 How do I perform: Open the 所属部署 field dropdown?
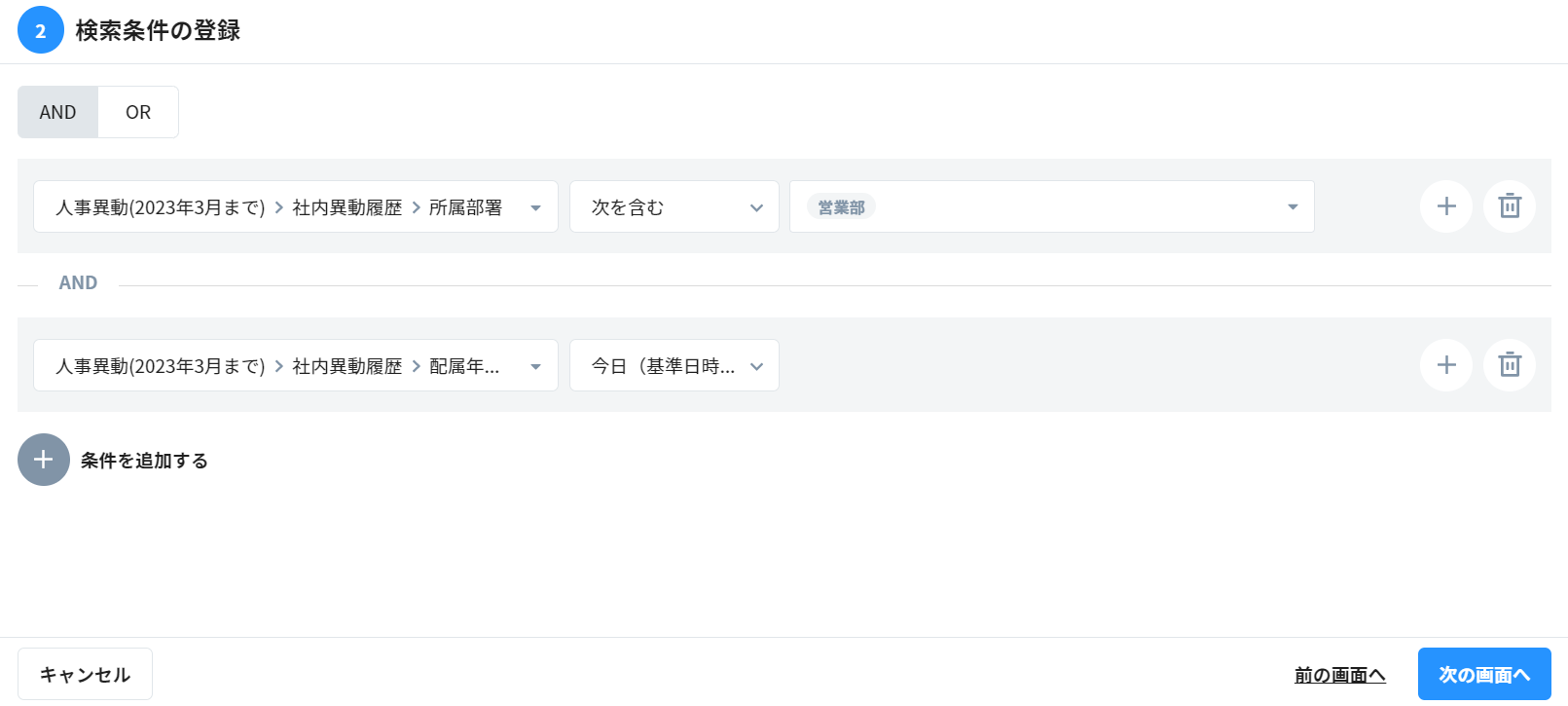tap(295, 206)
